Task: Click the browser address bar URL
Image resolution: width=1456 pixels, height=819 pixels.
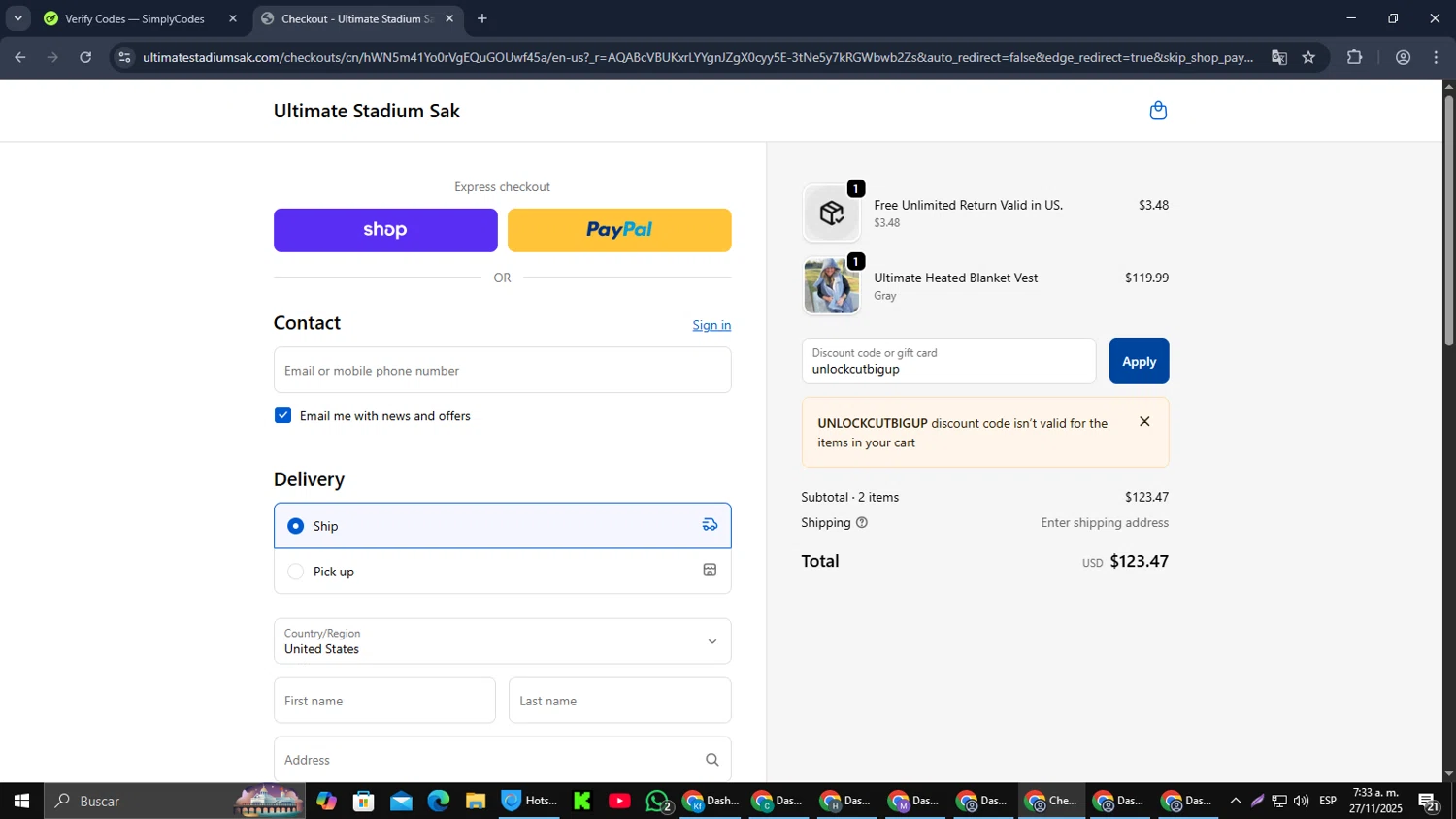Action: click(697, 57)
